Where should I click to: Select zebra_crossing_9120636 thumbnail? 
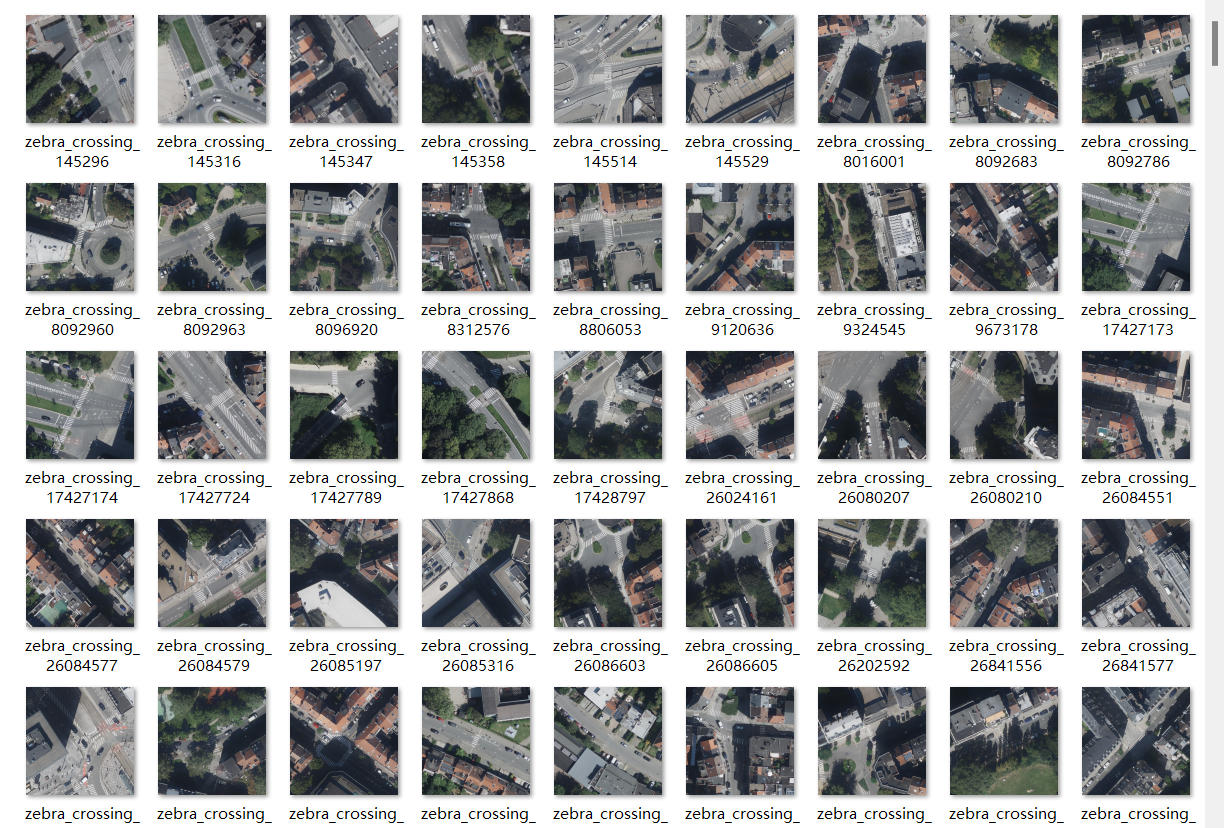tap(740, 237)
